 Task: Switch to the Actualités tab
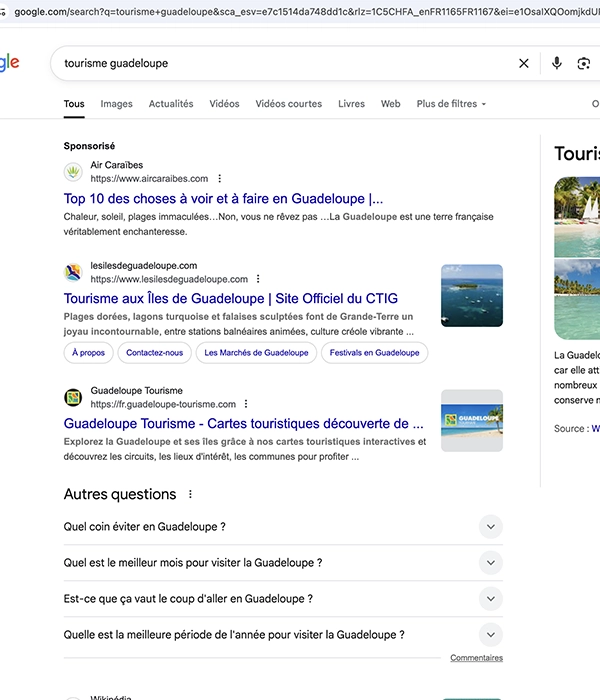171,104
